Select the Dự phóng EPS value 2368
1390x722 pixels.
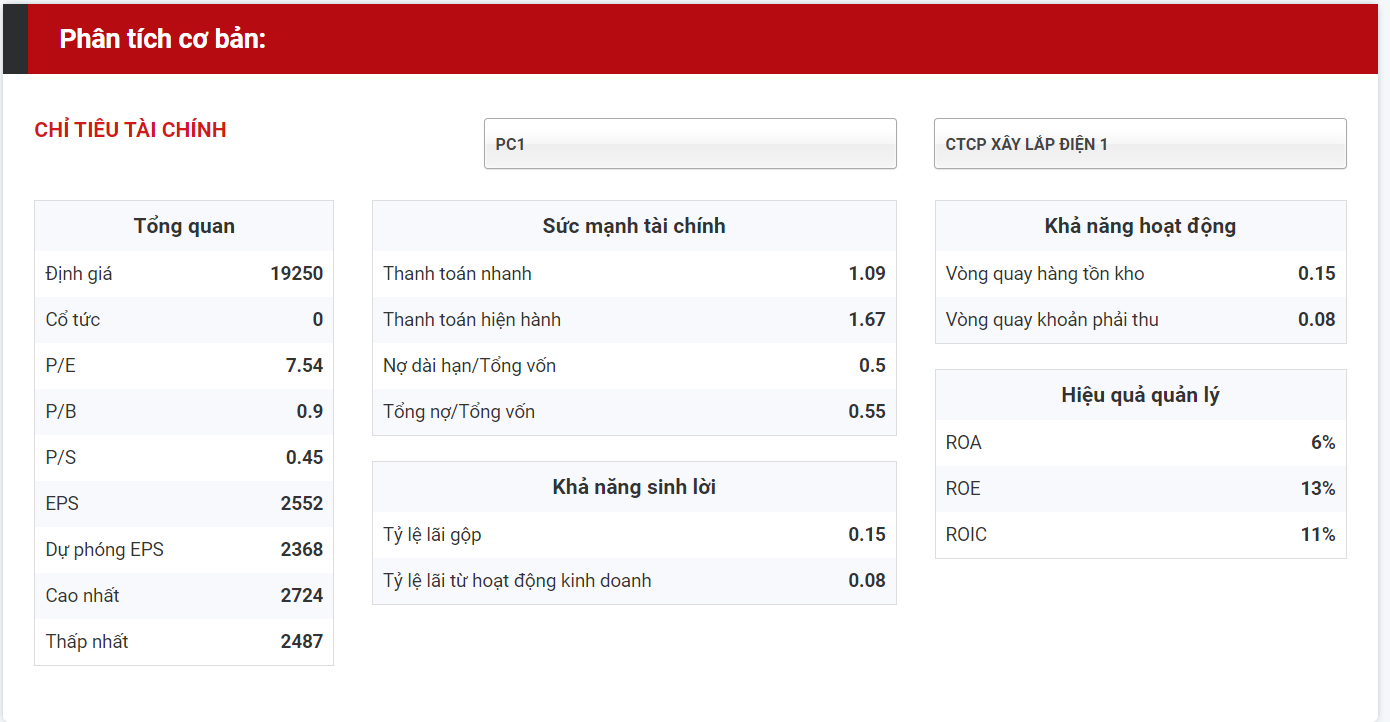(x=302, y=550)
